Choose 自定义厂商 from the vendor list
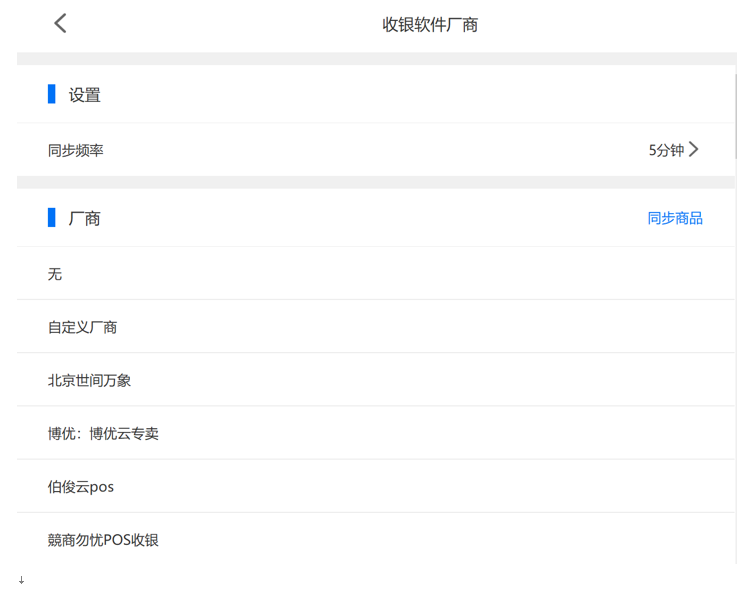 (376, 326)
